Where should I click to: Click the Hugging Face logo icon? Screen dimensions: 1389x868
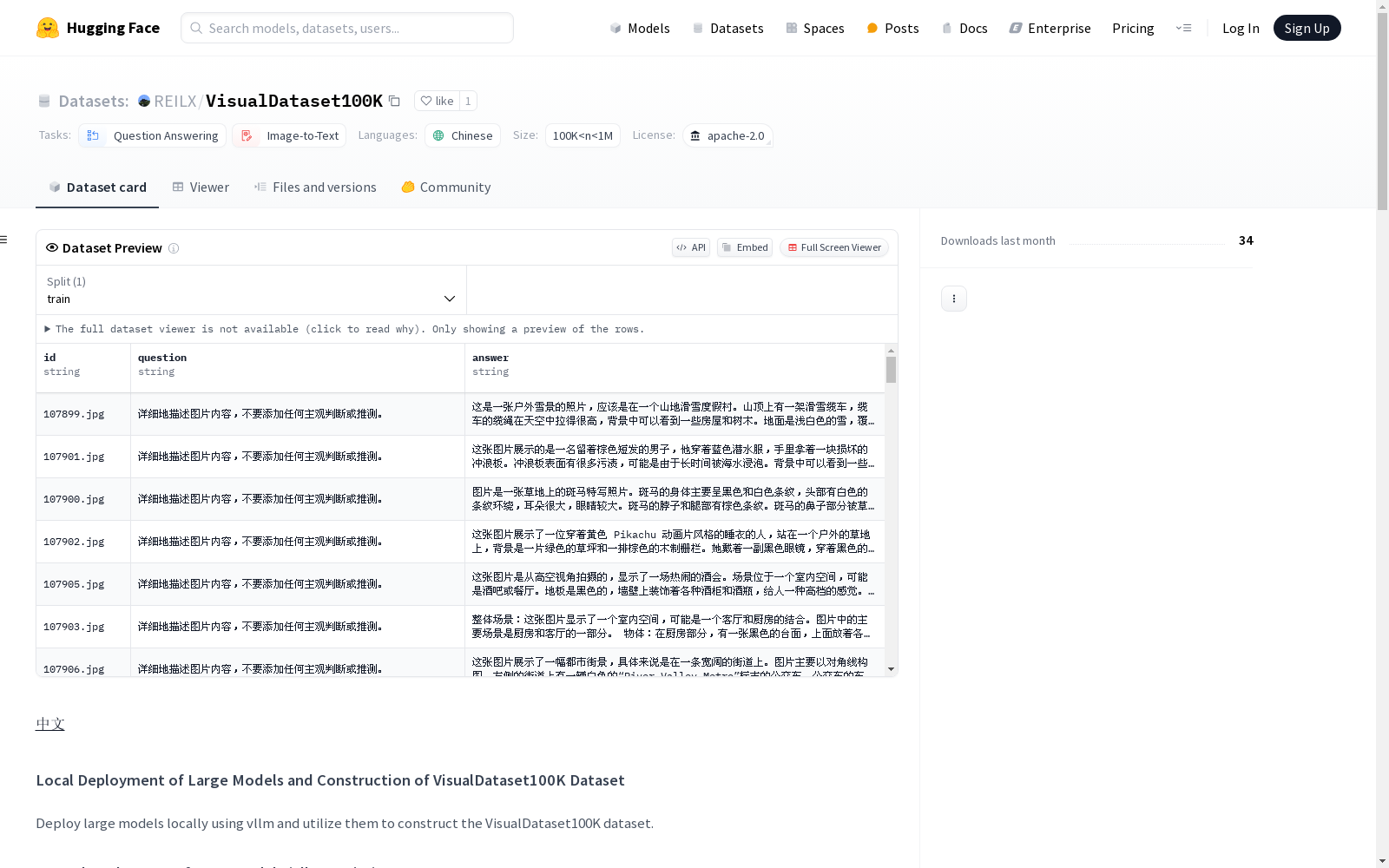click(48, 28)
